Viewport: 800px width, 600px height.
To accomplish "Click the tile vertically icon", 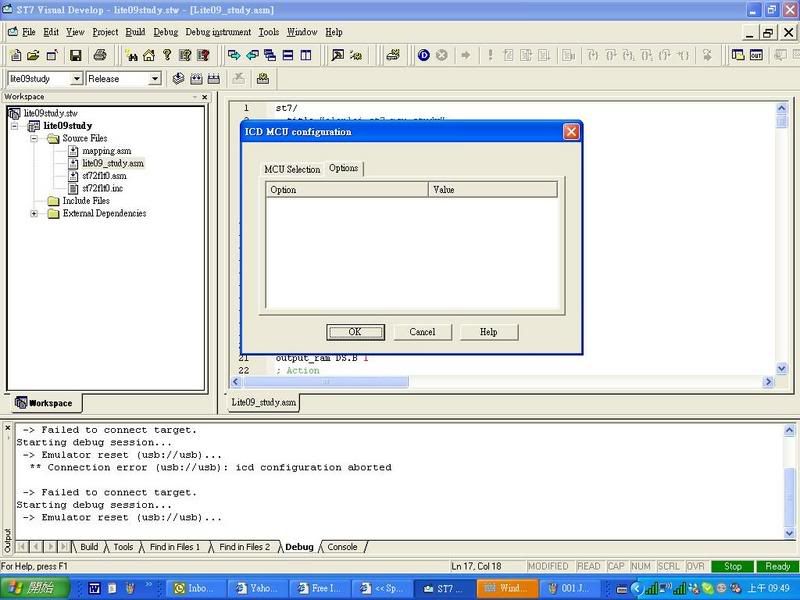I will (306, 55).
